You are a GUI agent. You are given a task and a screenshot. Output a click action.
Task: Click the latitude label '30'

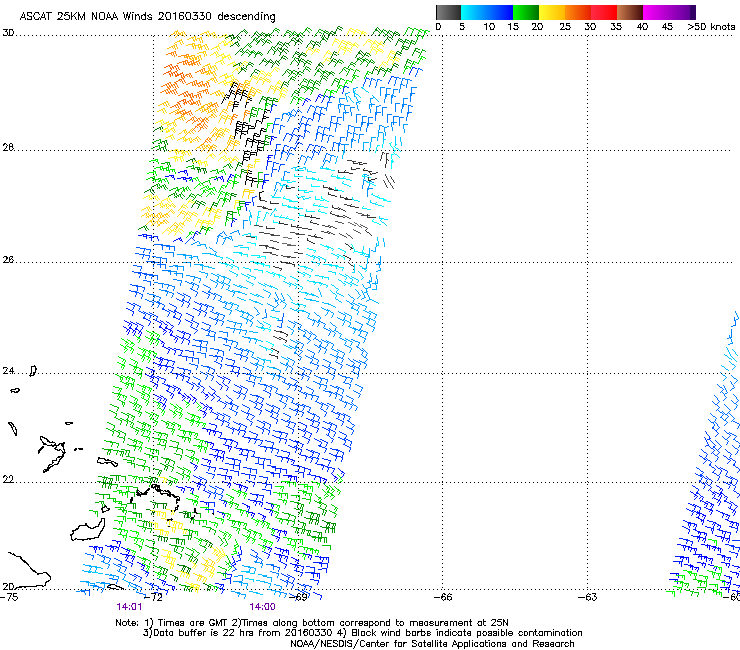tap(8, 33)
